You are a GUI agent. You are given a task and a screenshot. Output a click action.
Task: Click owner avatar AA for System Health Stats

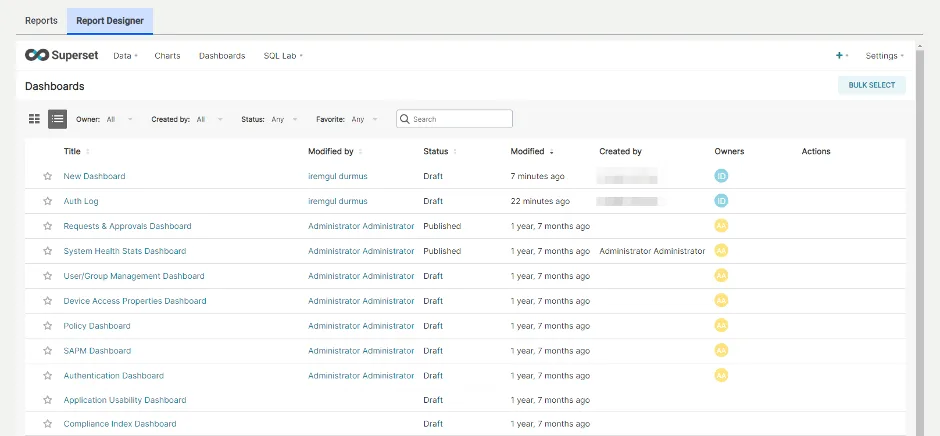click(x=721, y=251)
